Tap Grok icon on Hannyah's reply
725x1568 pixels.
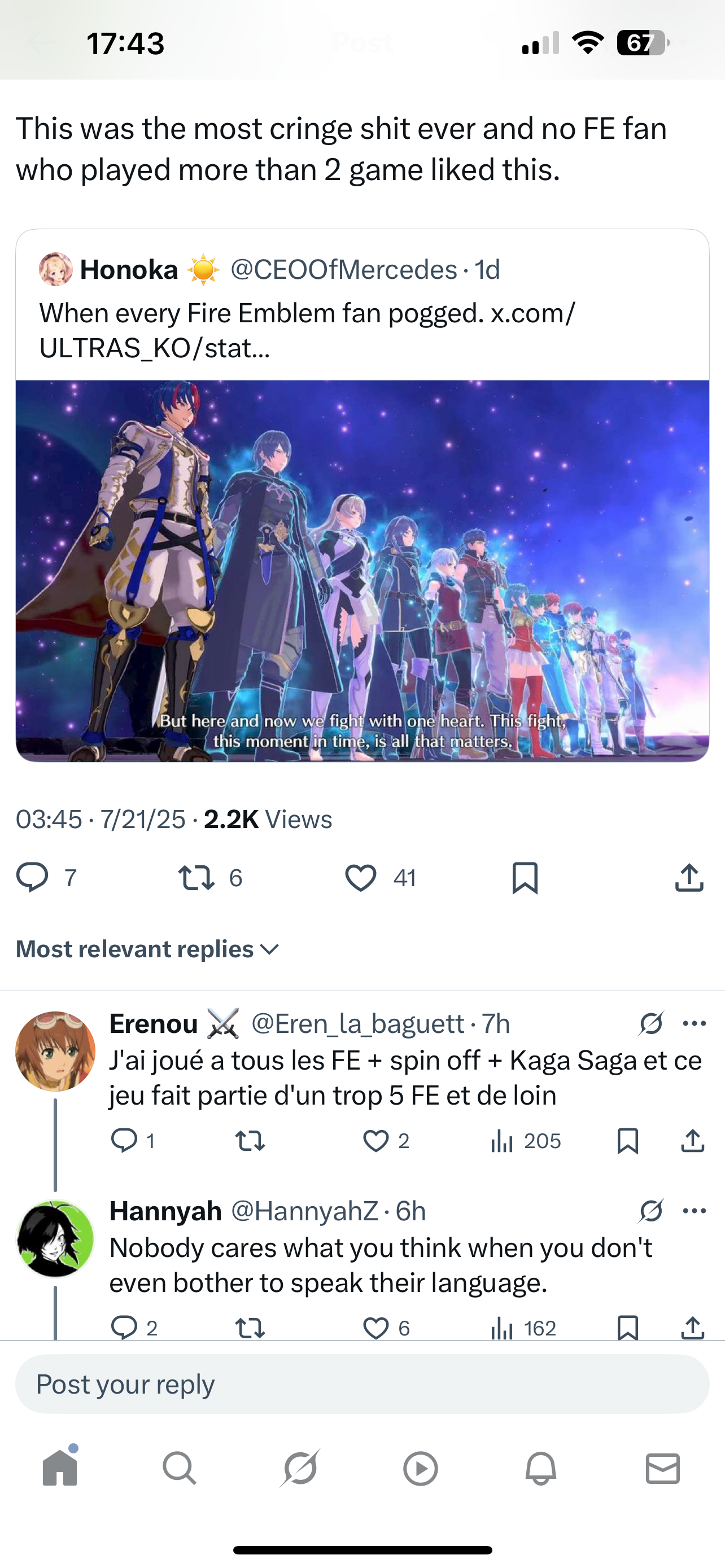point(650,1211)
